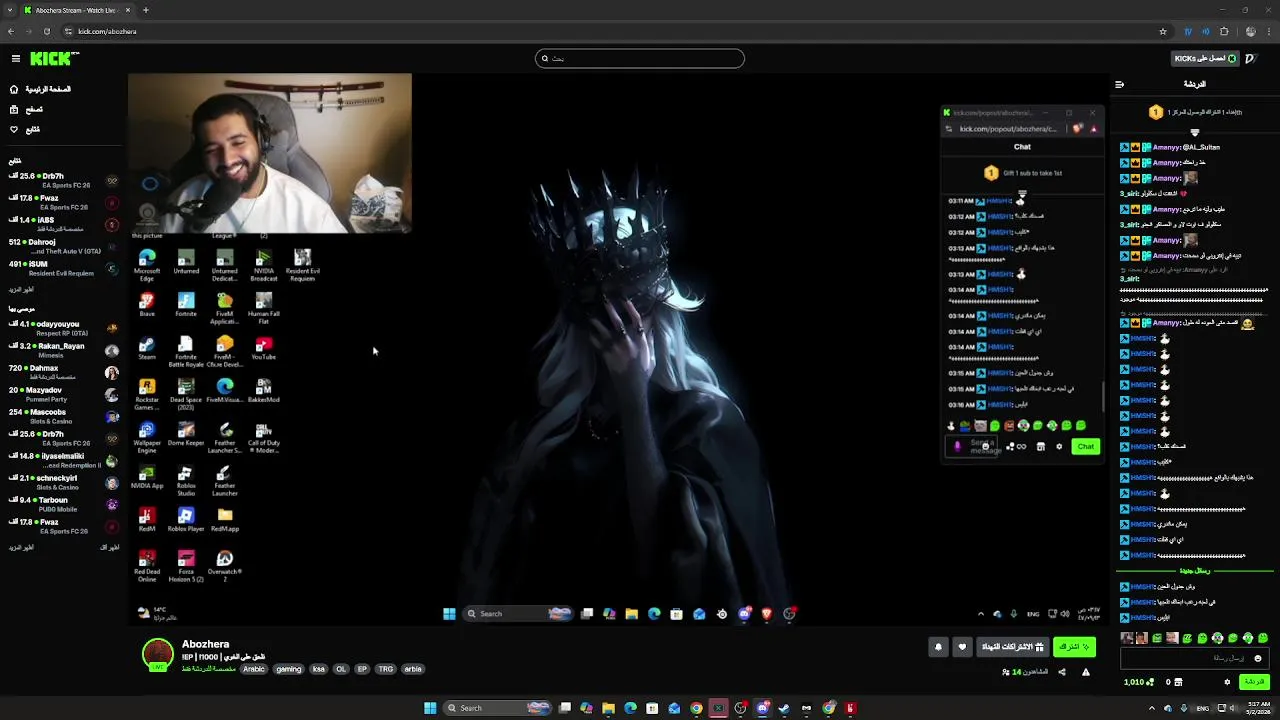Screen dimensions: 1280x720
Task: Click the share stream icon
Action: [1062, 672]
